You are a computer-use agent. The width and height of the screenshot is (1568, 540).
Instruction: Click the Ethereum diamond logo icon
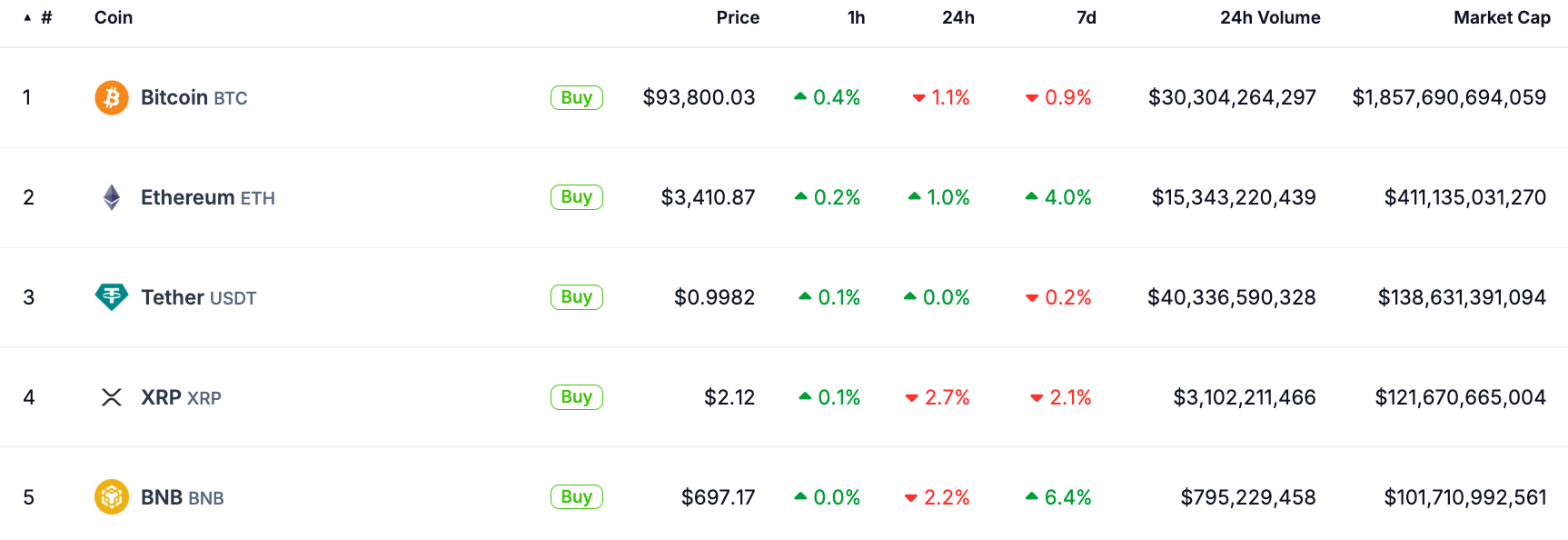click(112, 197)
